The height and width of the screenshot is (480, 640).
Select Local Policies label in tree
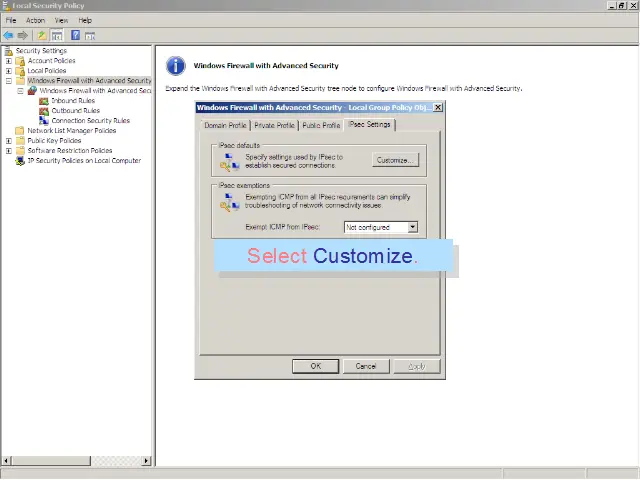(x=47, y=71)
